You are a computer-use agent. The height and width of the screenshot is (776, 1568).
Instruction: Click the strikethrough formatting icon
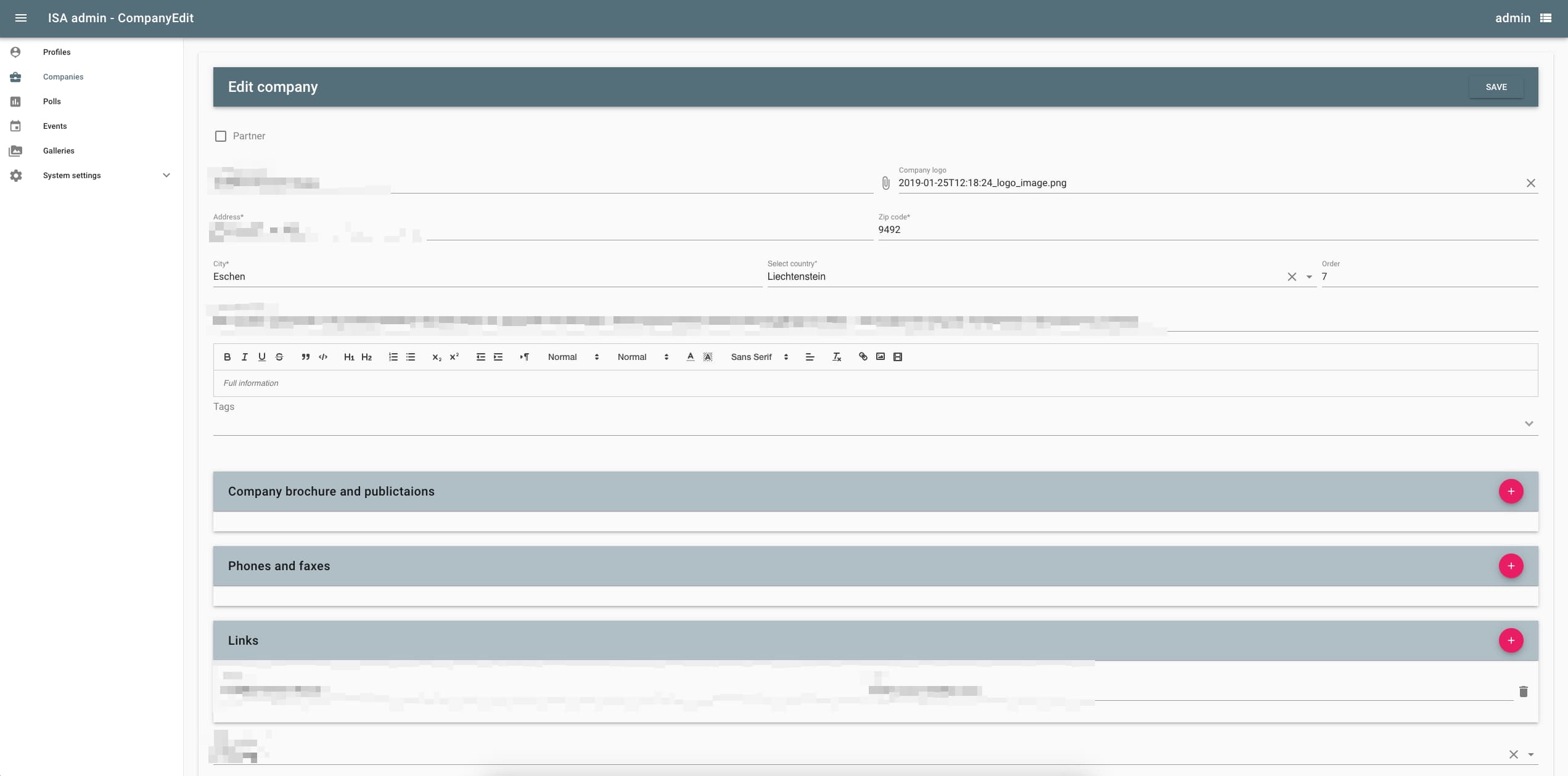click(x=279, y=357)
